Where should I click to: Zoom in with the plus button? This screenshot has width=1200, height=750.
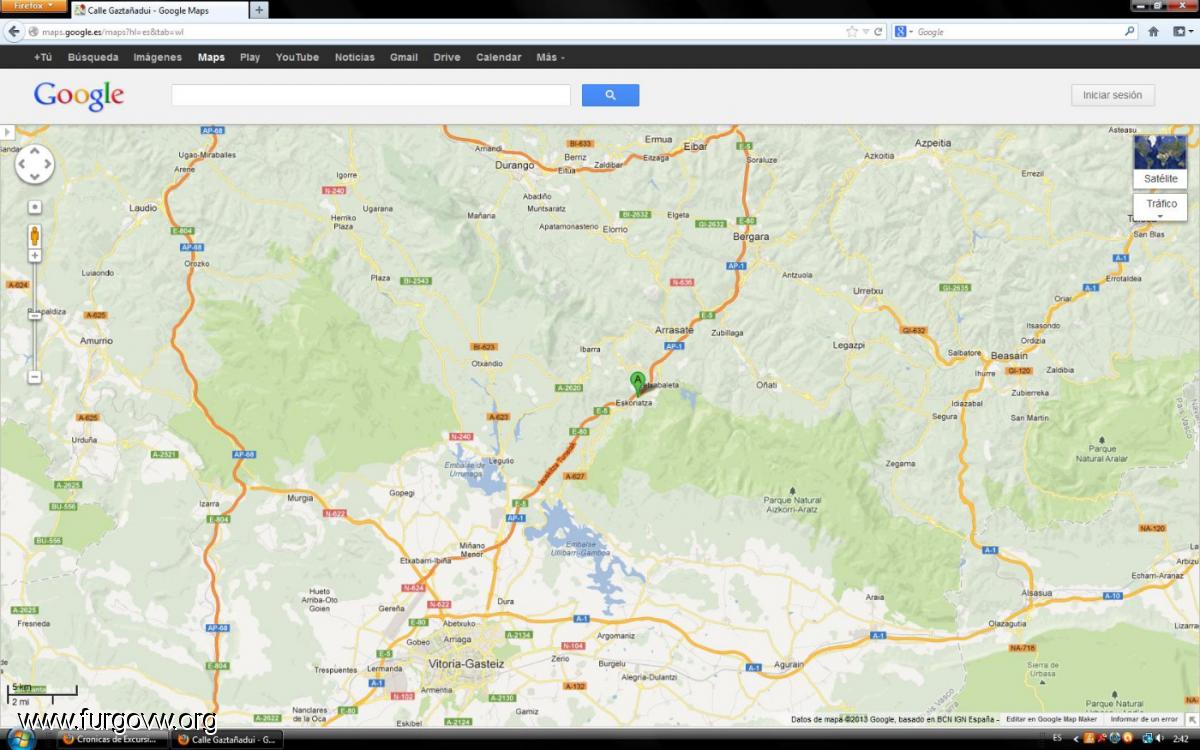35,256
